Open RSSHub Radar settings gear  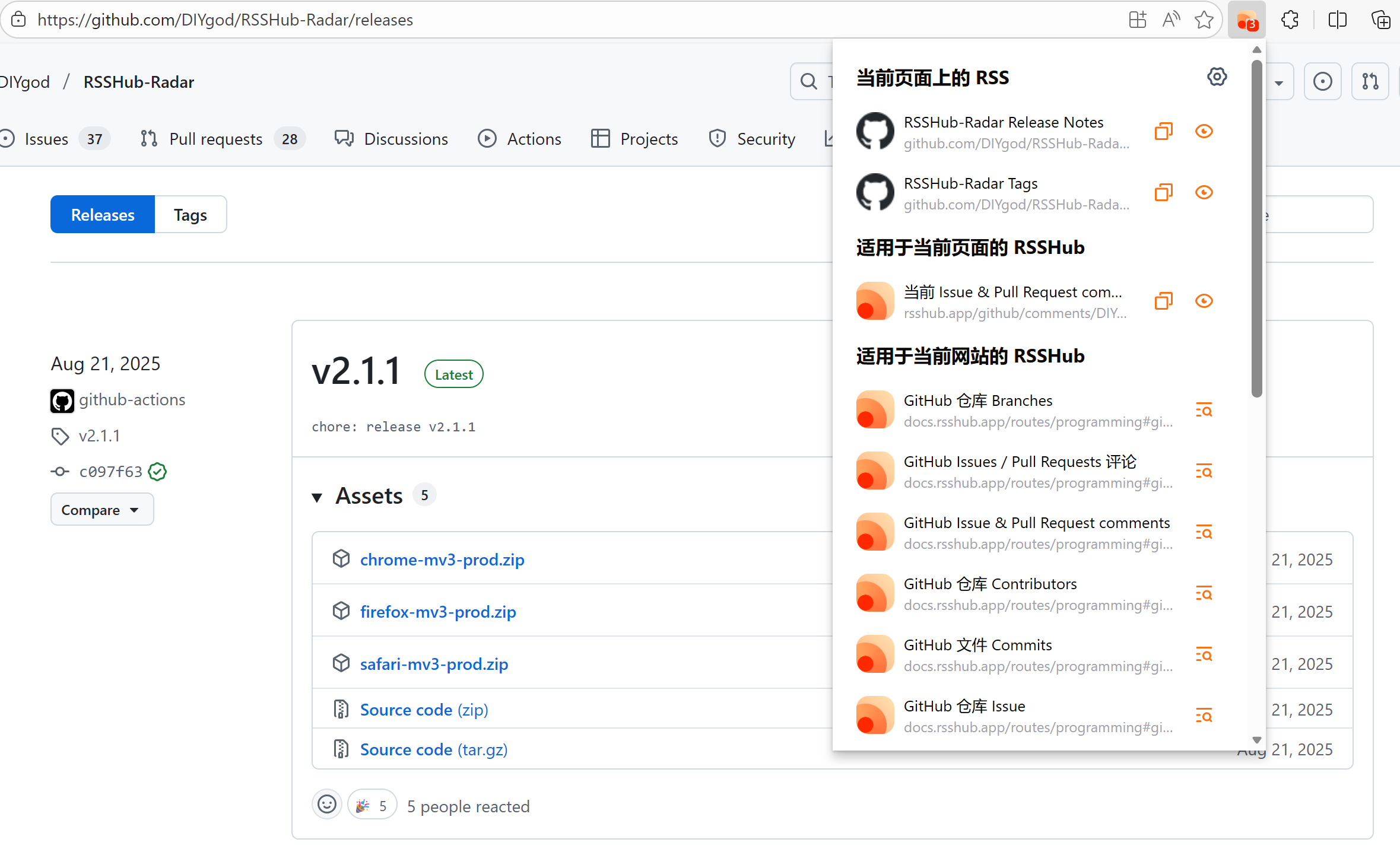[1217, 77]
